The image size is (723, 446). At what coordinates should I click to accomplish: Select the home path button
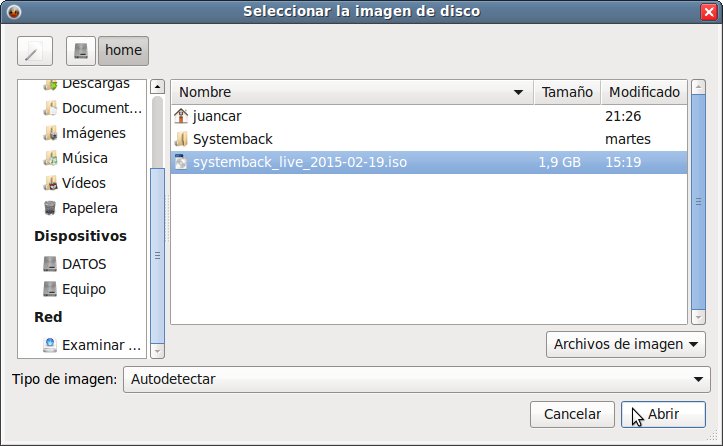(x=123, y=51)
